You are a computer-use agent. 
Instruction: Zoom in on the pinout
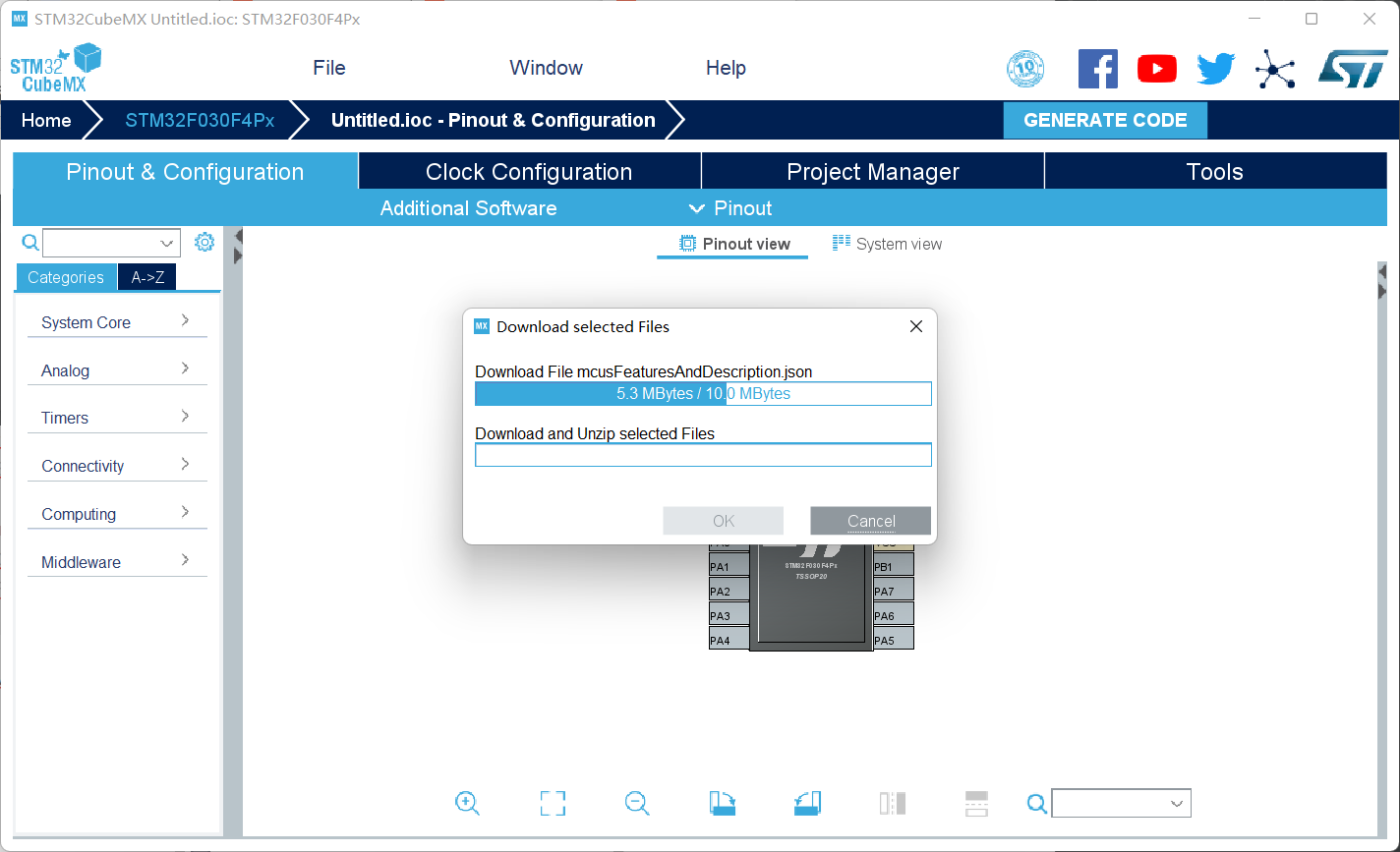(468, 804)
